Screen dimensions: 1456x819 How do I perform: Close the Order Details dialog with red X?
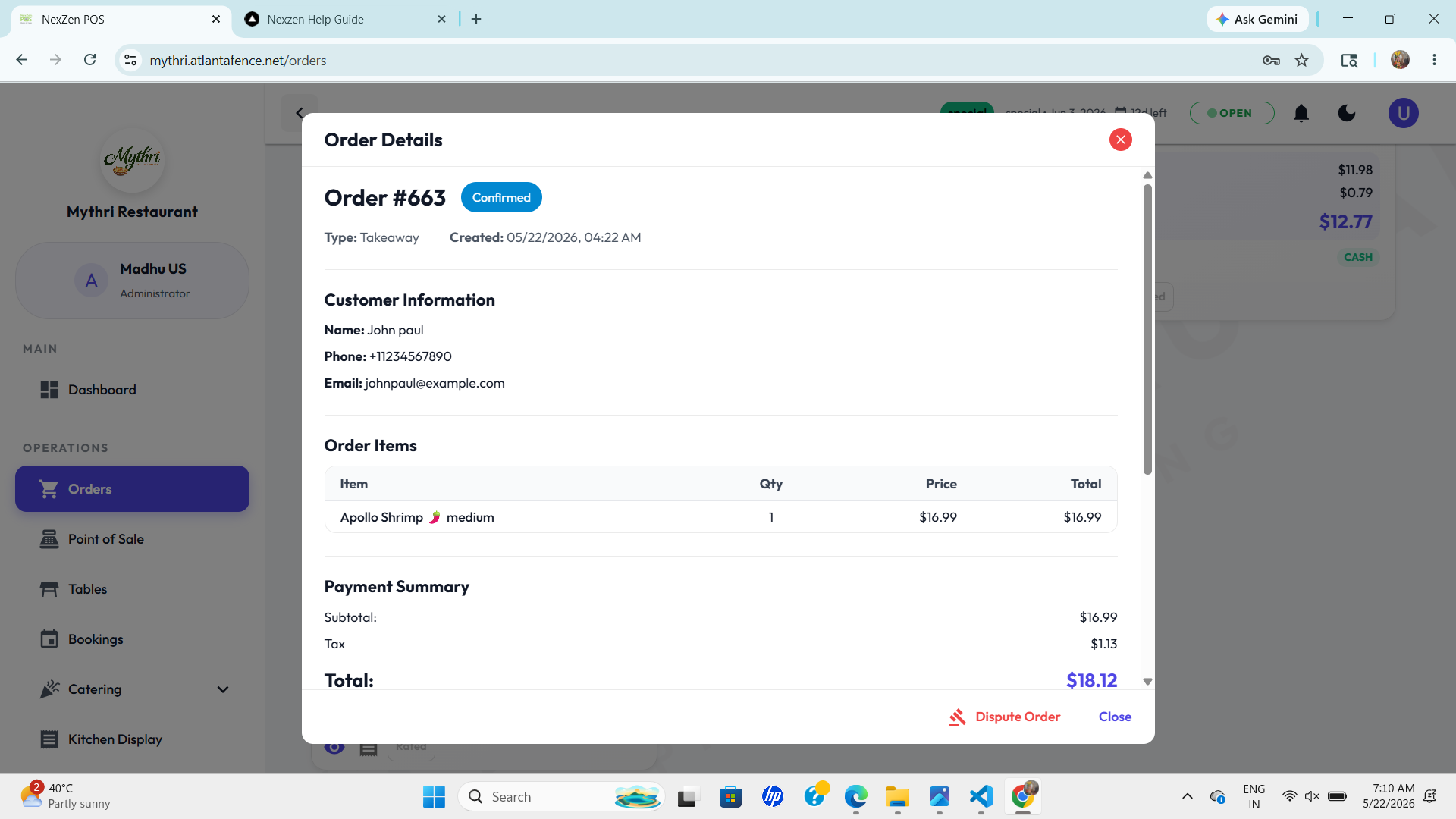pyautogui.click(x=1120, y=140)
